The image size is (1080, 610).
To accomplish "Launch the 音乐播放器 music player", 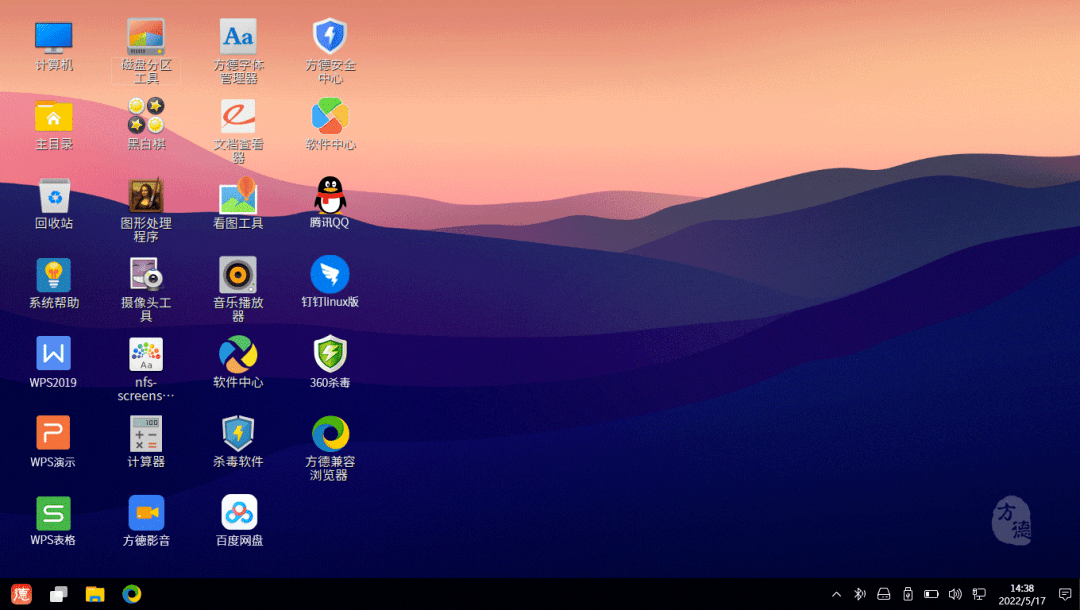I will [x=238, y=275].
